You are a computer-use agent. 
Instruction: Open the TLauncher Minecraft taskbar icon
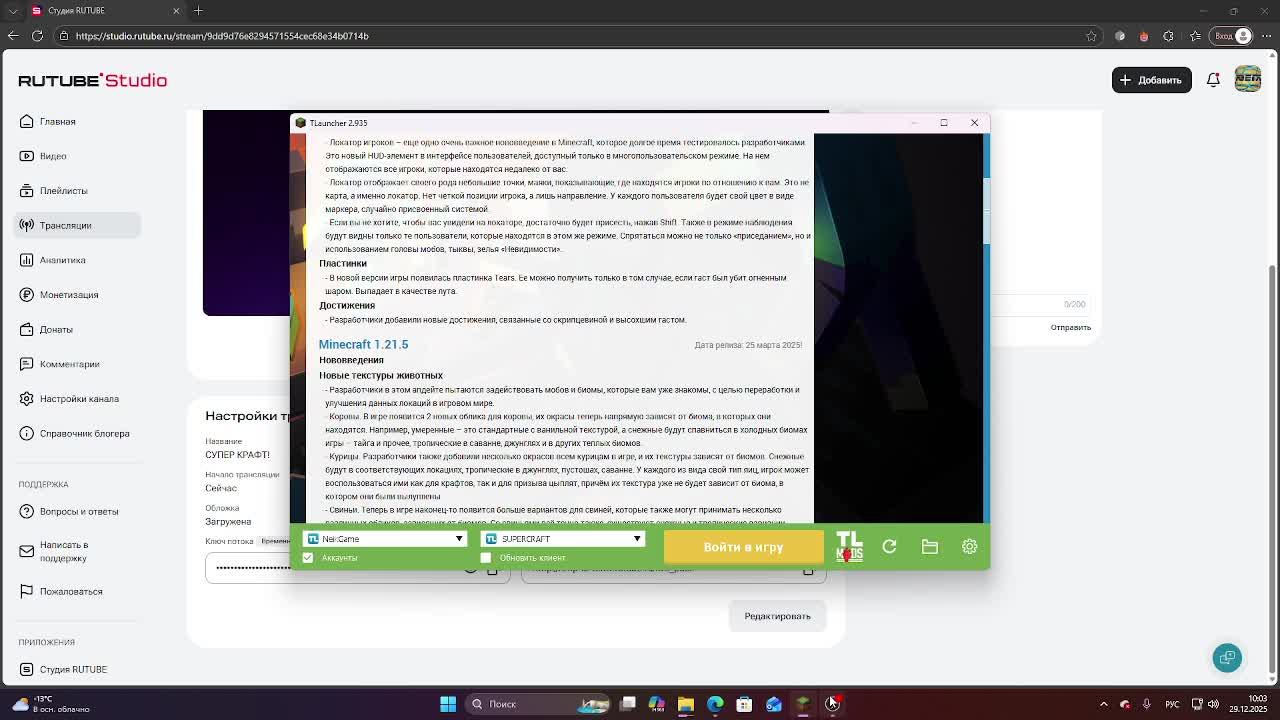[803, 704]
